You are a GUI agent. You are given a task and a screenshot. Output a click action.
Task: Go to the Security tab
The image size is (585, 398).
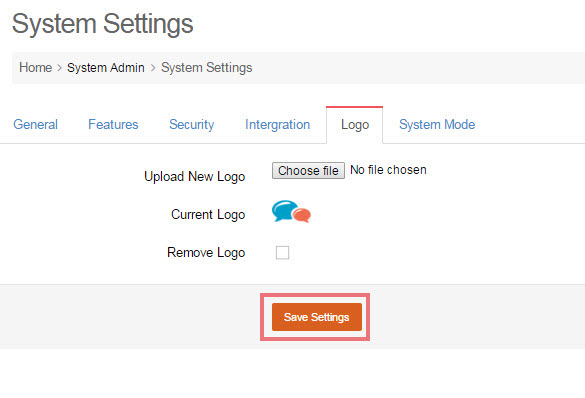[x=191, y=125]
